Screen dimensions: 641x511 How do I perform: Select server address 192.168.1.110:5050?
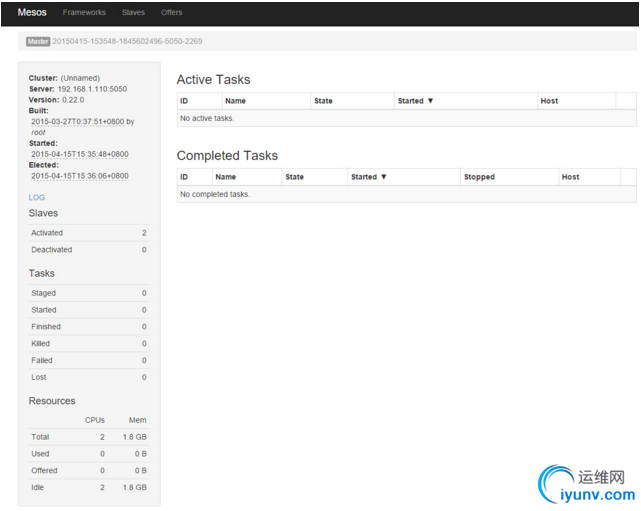[92, 89]
